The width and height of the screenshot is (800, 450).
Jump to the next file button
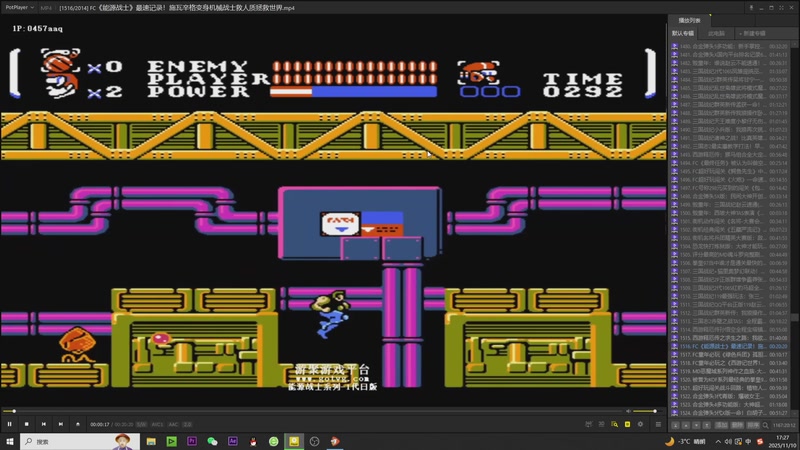[61, 424]
